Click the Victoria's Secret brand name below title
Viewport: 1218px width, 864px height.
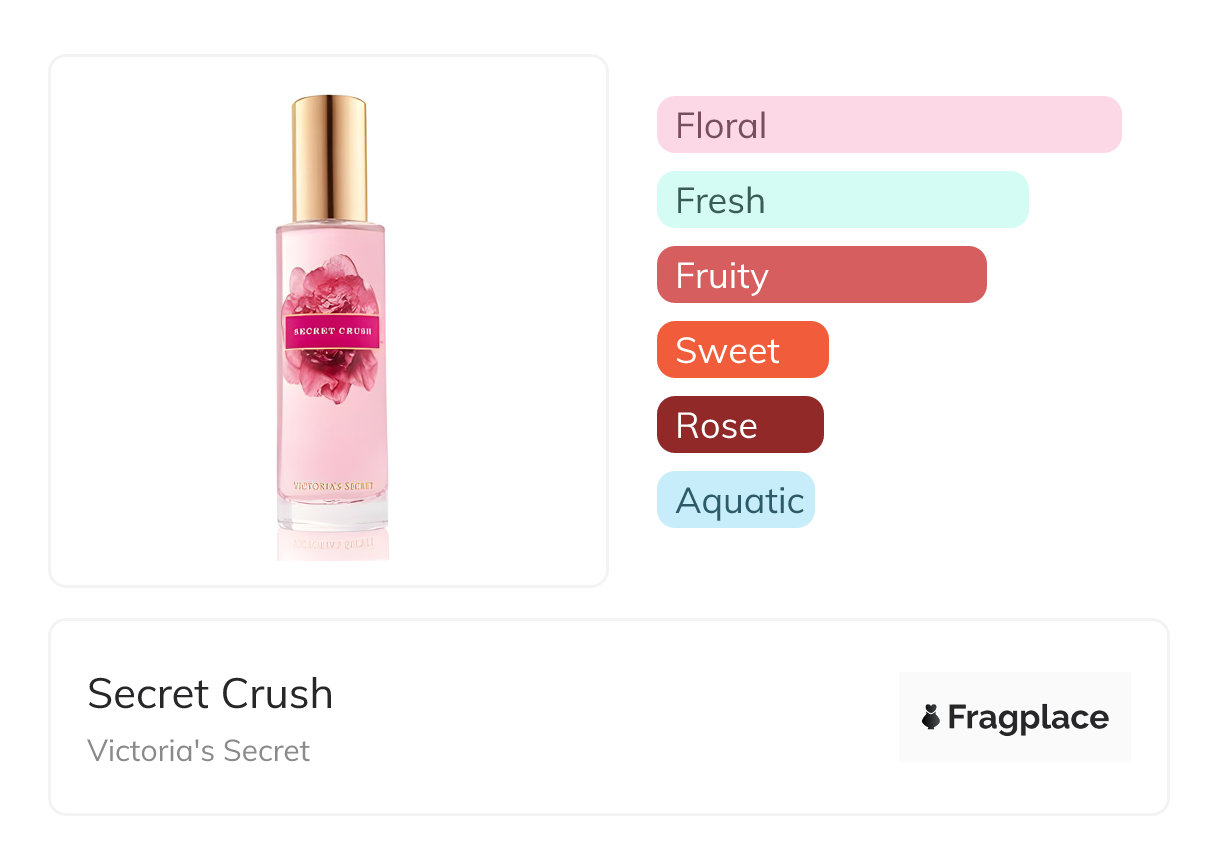[x=198, y=750]
